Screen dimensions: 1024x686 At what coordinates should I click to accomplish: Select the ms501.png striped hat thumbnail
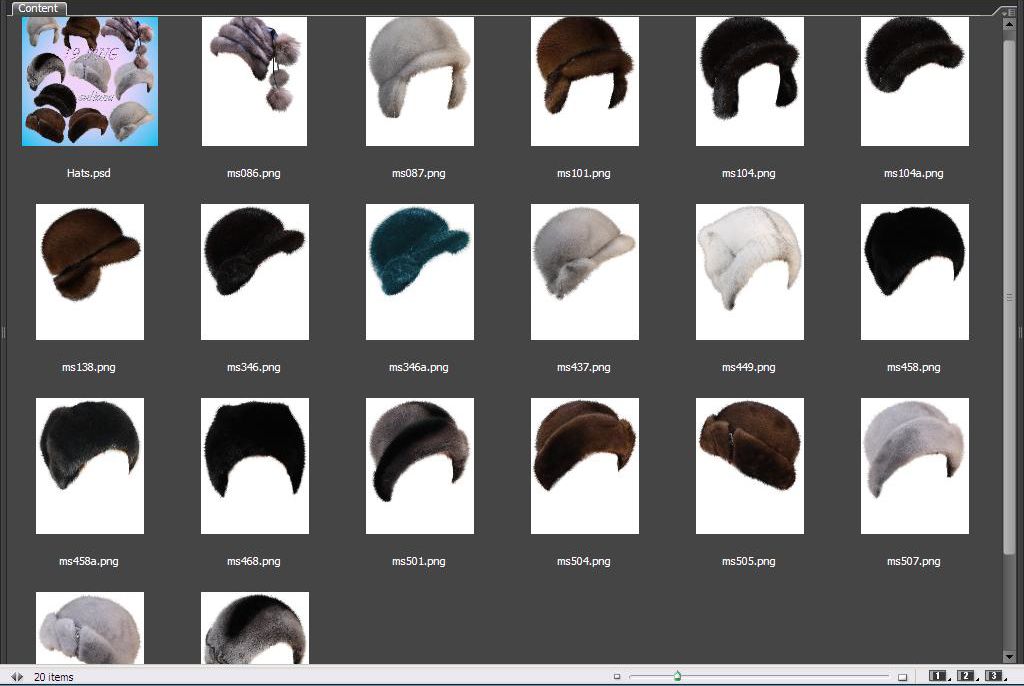420,466
